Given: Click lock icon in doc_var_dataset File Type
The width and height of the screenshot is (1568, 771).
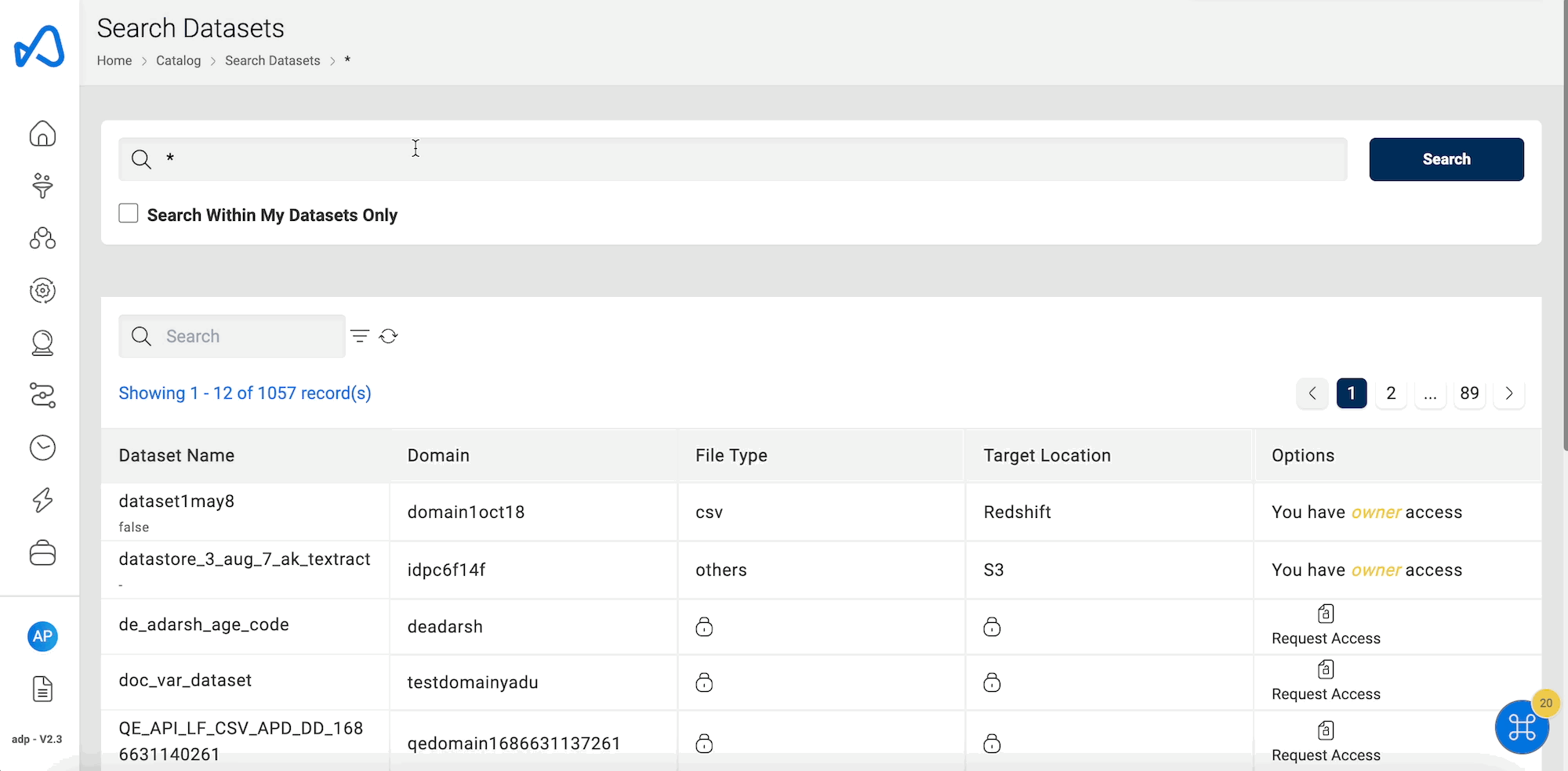Looking at the screenshot, I should (x=704, y=682).
